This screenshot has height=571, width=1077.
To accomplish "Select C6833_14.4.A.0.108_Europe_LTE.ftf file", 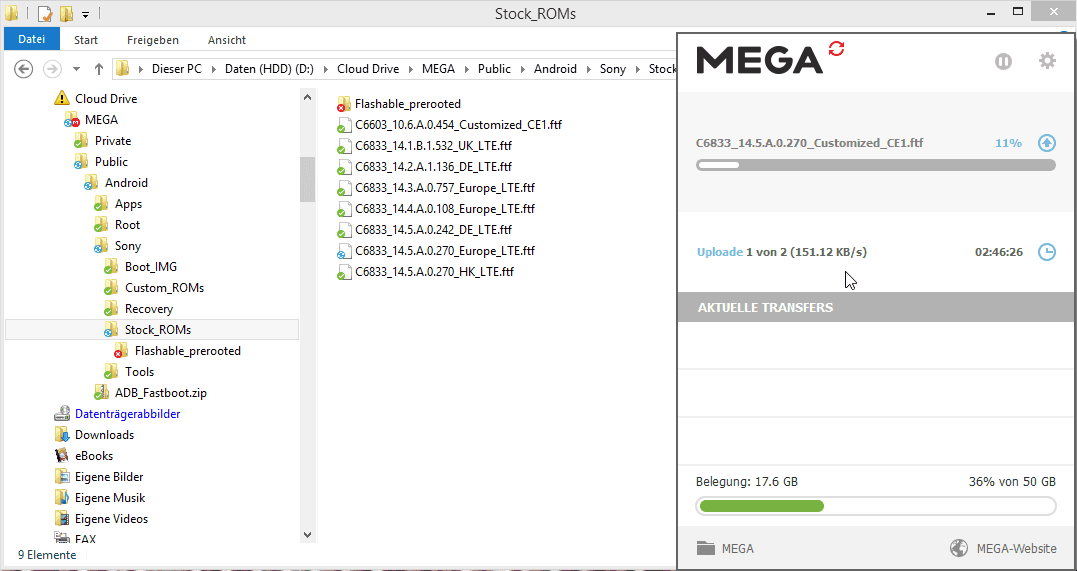I will click(444, 208).
